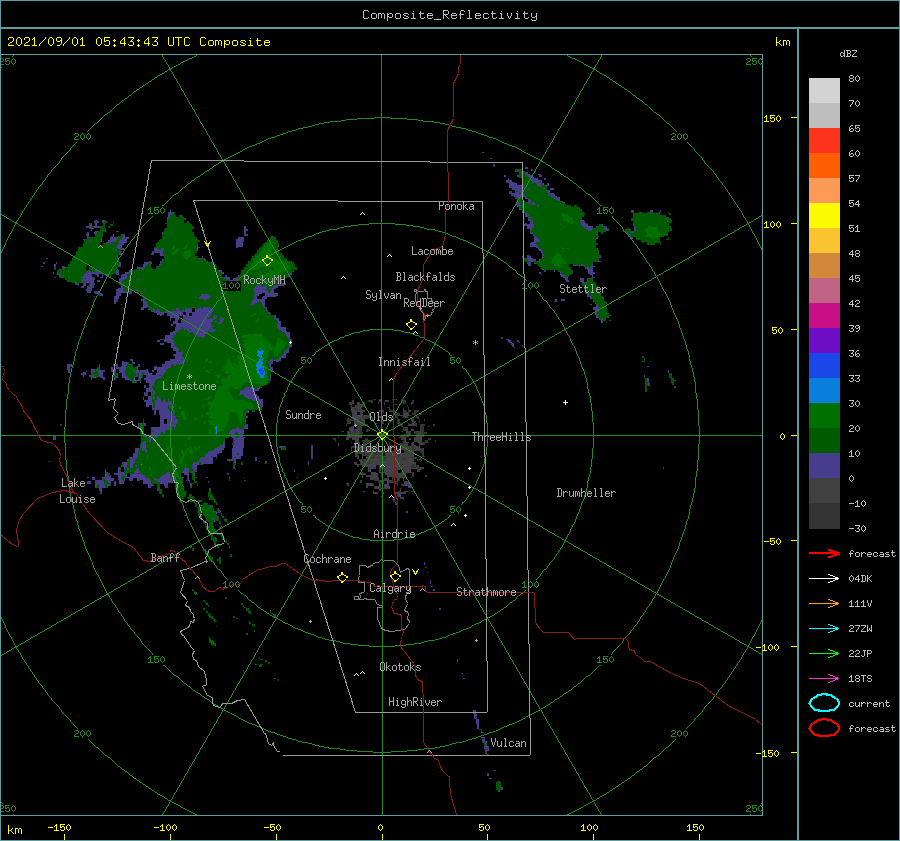
Task: Click the Cochrane city label
Action: click(327, 559)
